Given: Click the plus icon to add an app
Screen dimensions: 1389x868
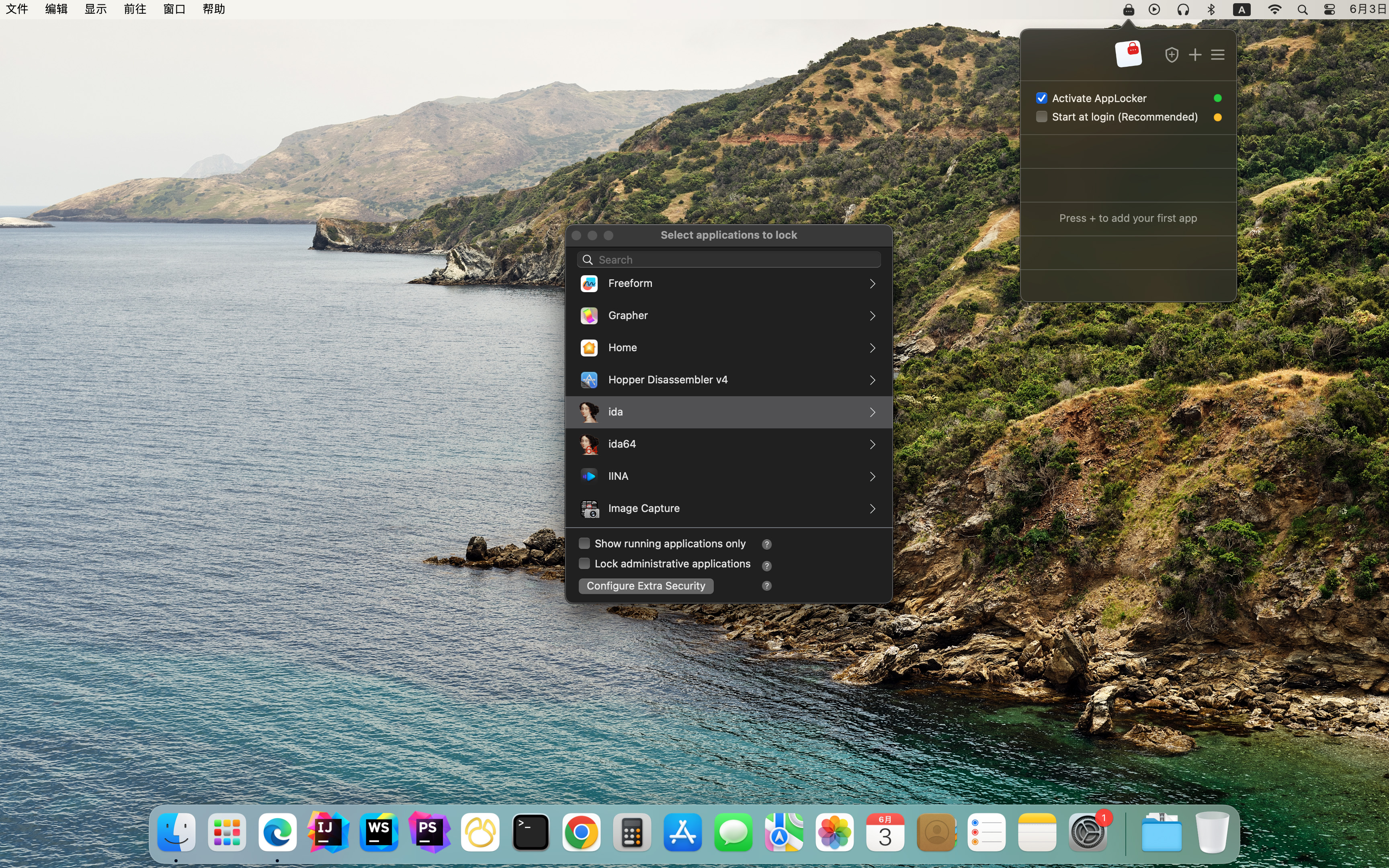Looking at the screenshot, I should click(x=1195, y=55).
